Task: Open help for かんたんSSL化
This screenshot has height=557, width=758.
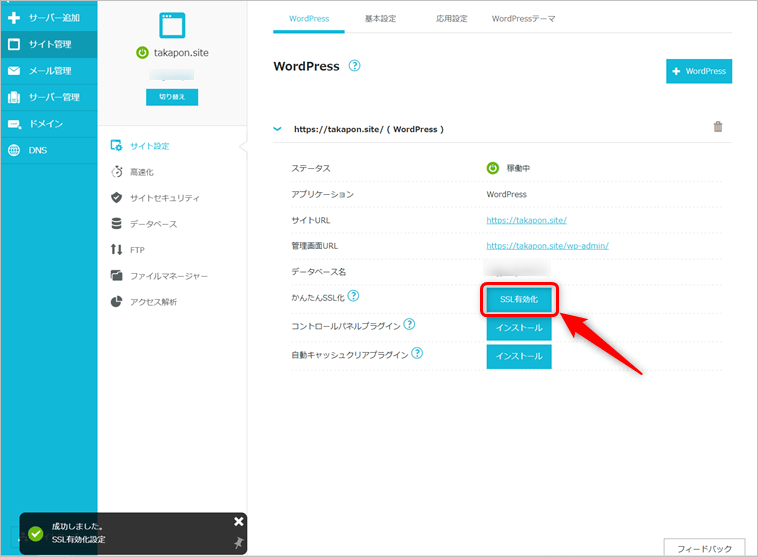Action: click(x=353, y=295)
